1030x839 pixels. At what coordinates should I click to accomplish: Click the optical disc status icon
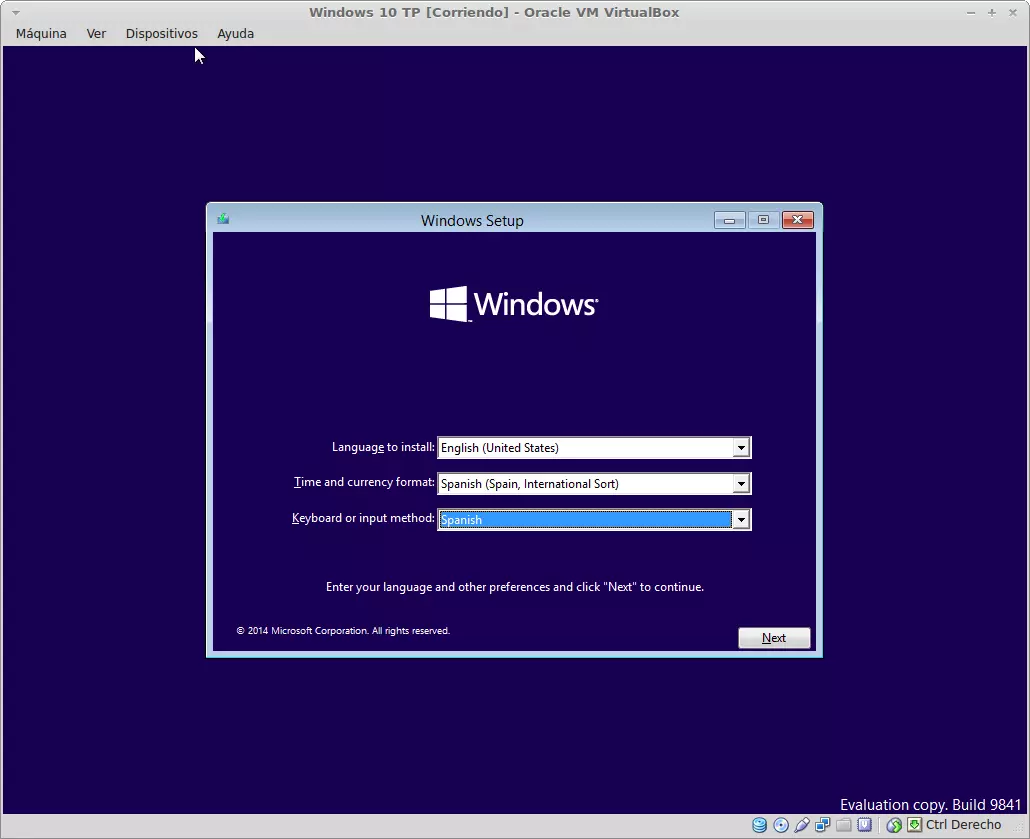(x=781, y=825)
